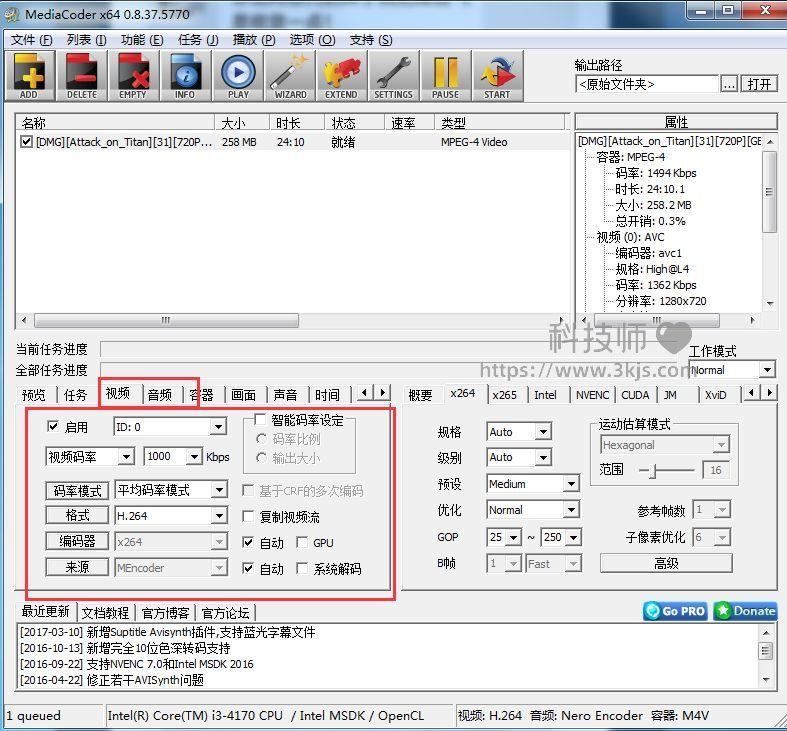Click the 名称 column header
Image resolution: width=787 pixels, height=731 pixels.
(x=115, y=123)
